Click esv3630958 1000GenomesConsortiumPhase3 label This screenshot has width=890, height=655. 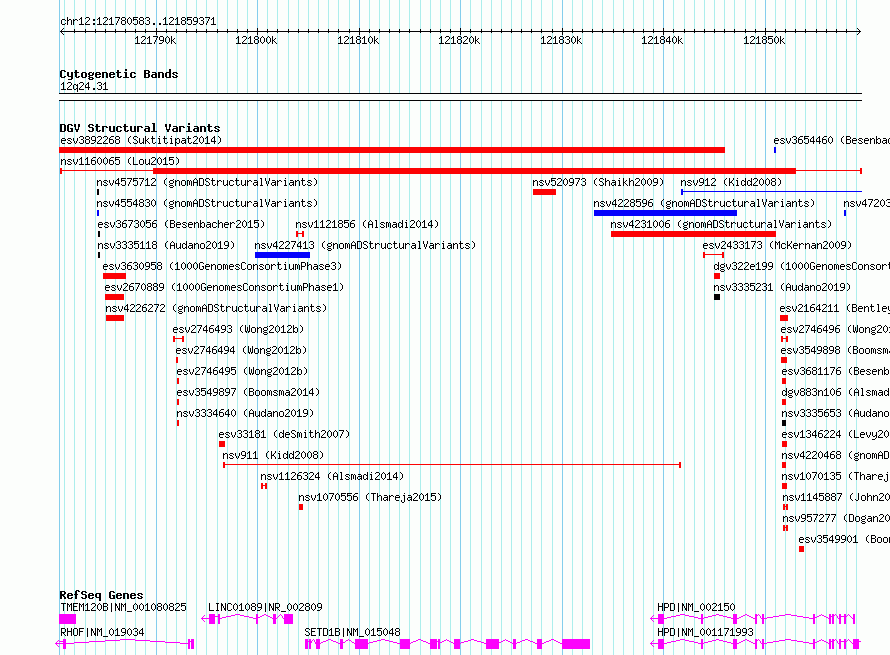(222, 266)
